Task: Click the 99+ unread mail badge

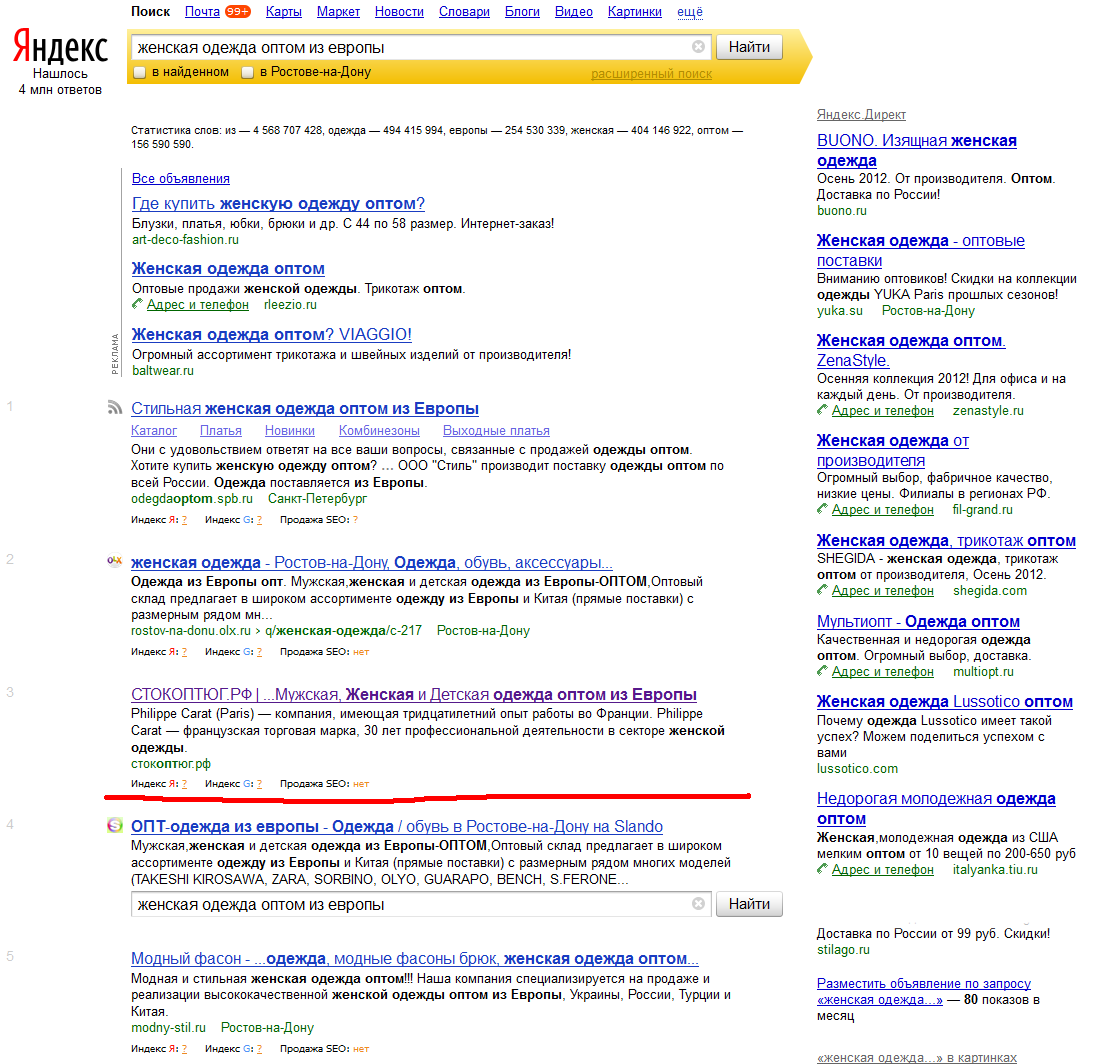Action: [x=237, y=11]
